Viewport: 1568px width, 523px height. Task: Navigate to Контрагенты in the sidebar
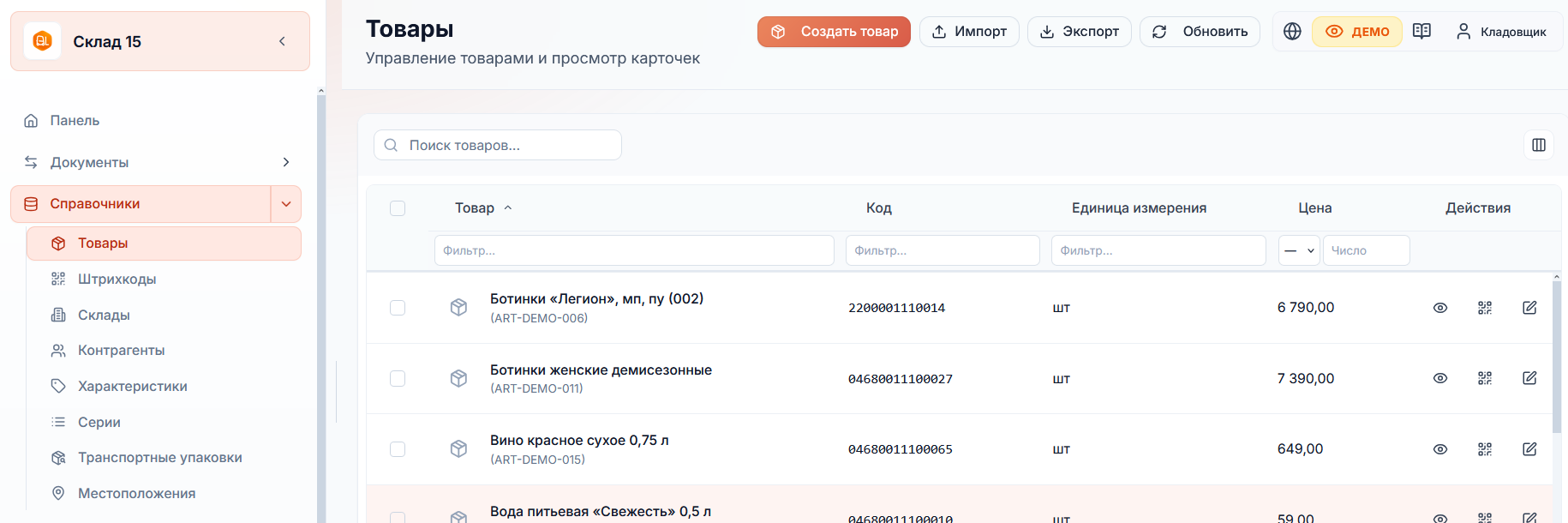coord(121,351)
